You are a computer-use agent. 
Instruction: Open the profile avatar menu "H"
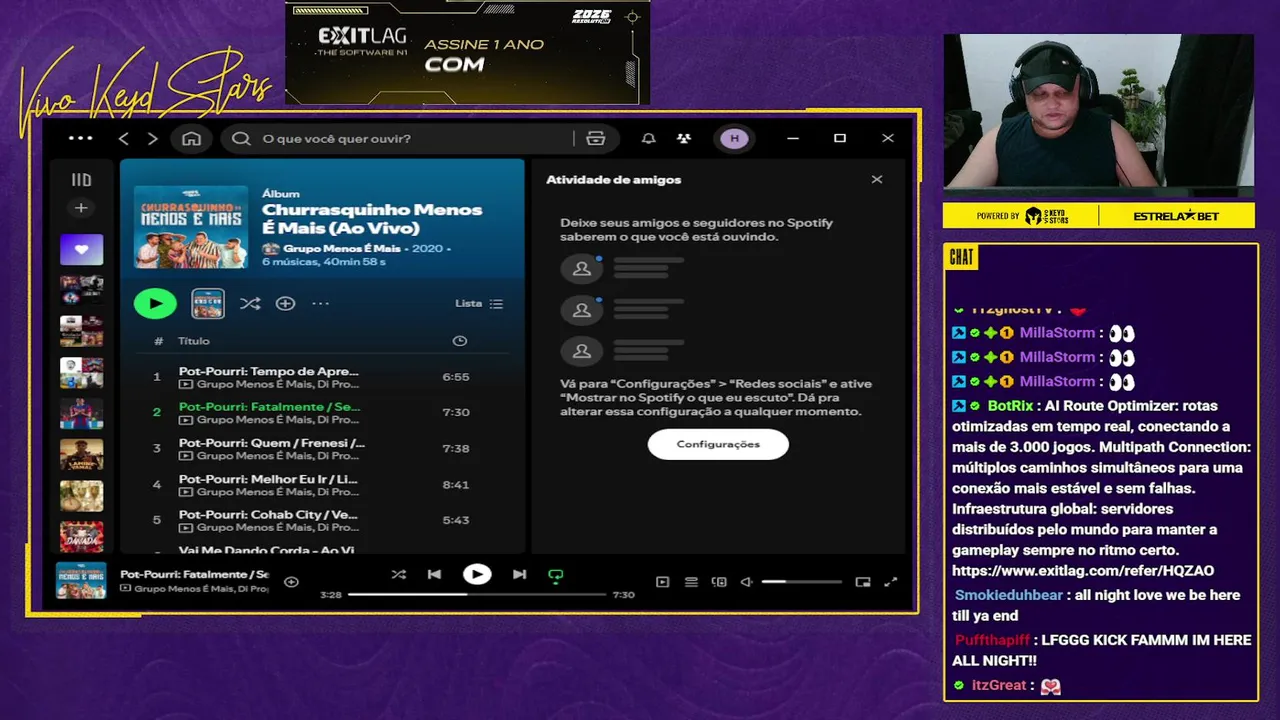[x=735, y=139]
